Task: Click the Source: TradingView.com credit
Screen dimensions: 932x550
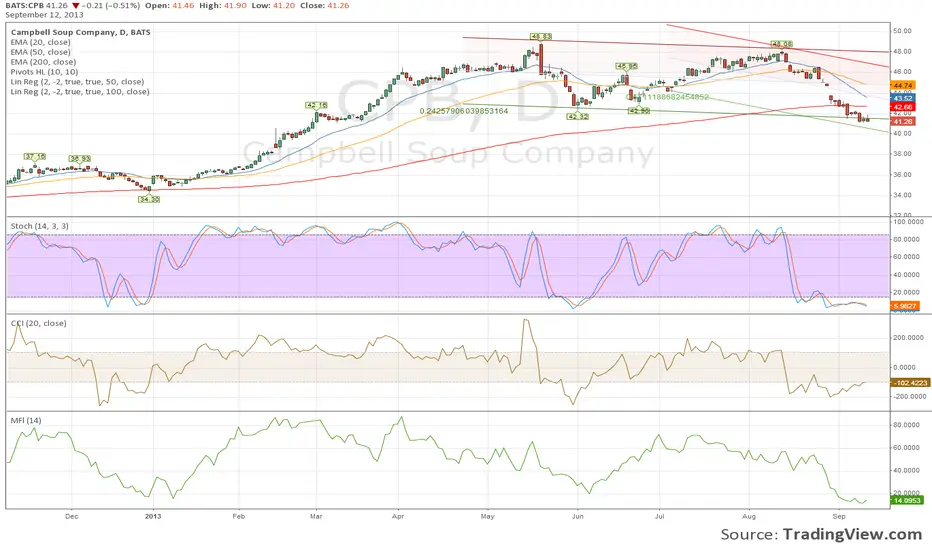Action: point(821,534)
